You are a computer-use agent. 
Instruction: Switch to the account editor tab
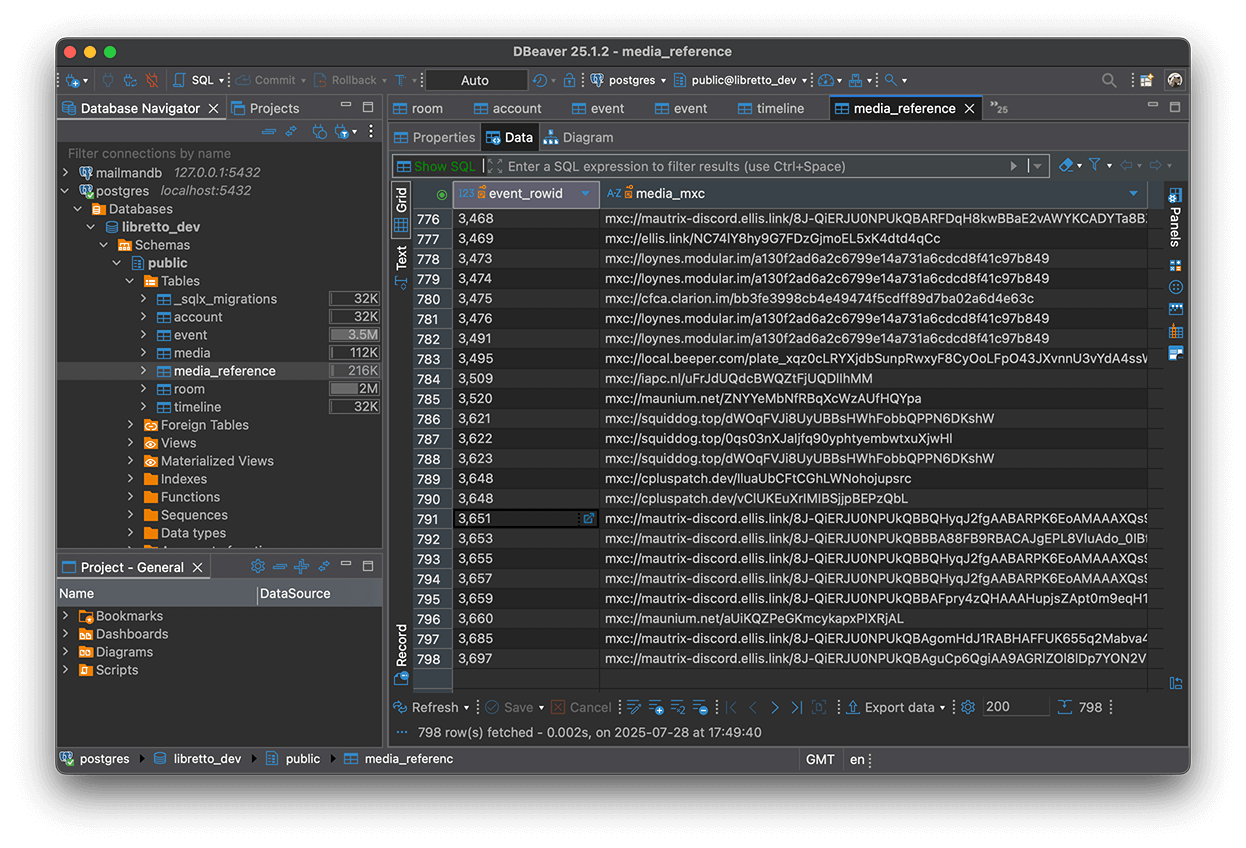(508, 108)
